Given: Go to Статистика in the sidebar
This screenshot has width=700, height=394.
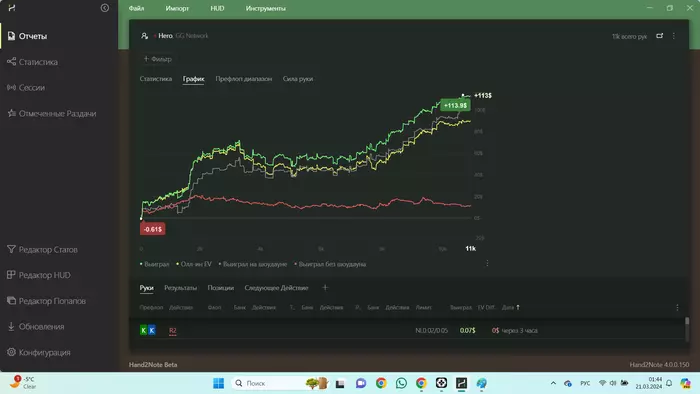Looking at the screenshot, I should [33, 62].
